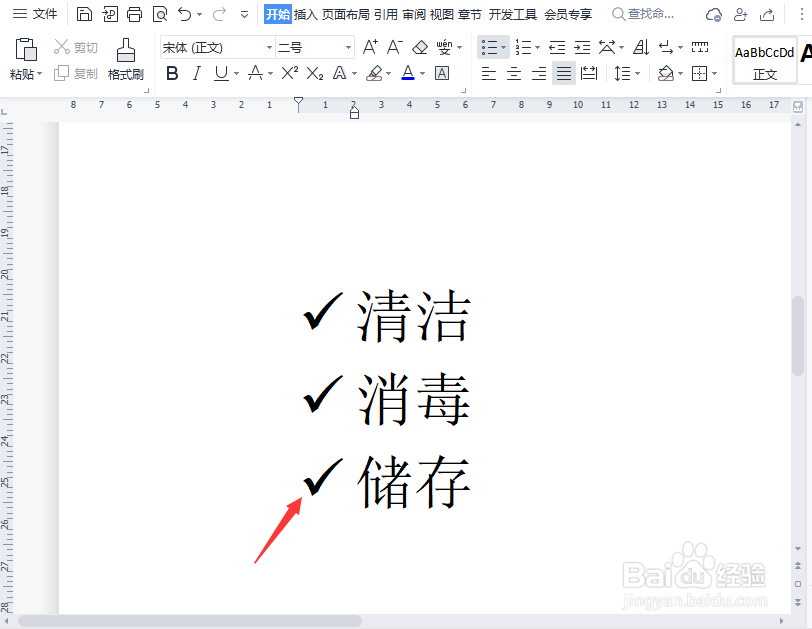Toggle italic formatting
Image resolution: width=812 pixels, height=629 pixels.
pyautogui.click(x=197, y=72)
